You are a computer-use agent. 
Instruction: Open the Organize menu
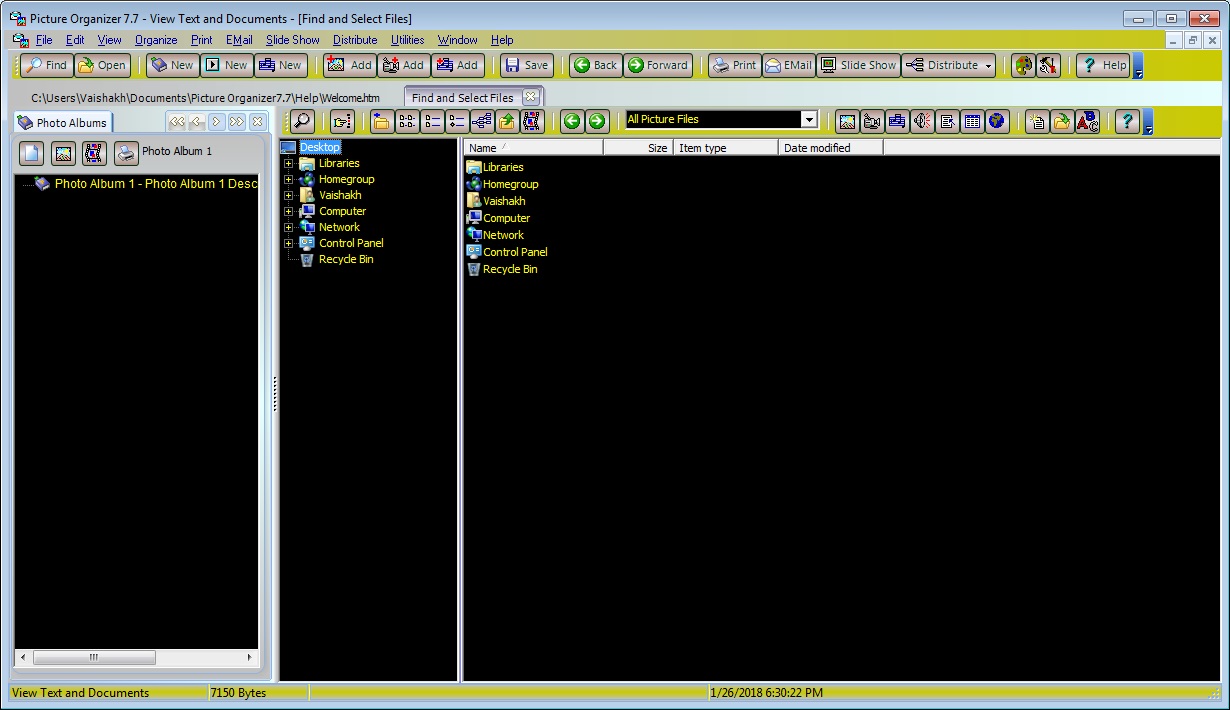pyautogui.click(x=155, y=40)
